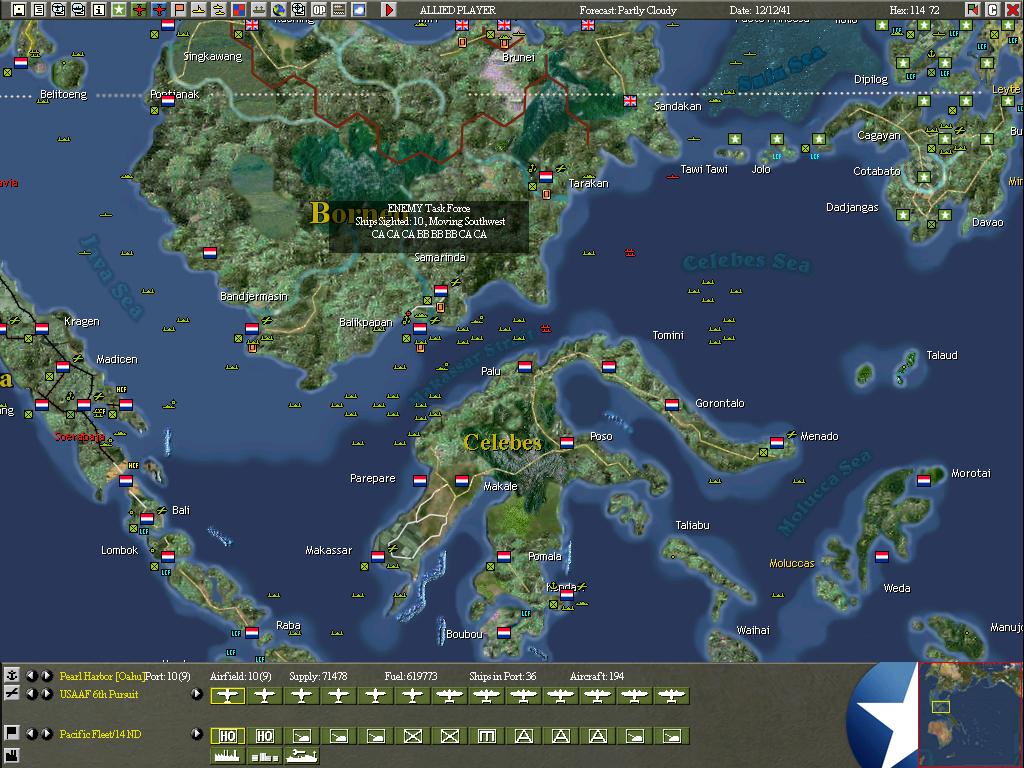Click the red play end-turn arrow
The height and width of the screenshot is (768, 1024).
389,9
